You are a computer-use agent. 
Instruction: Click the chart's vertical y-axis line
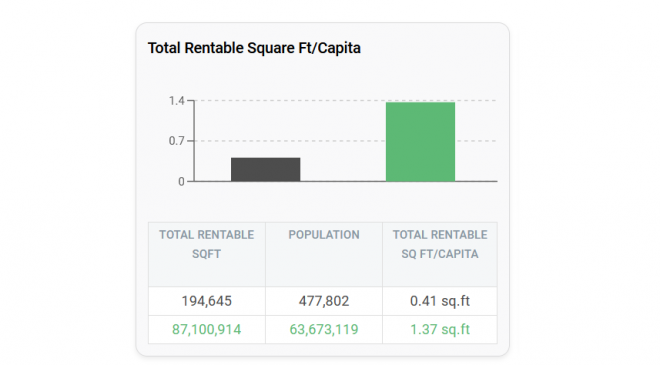[x=194, y=141]
